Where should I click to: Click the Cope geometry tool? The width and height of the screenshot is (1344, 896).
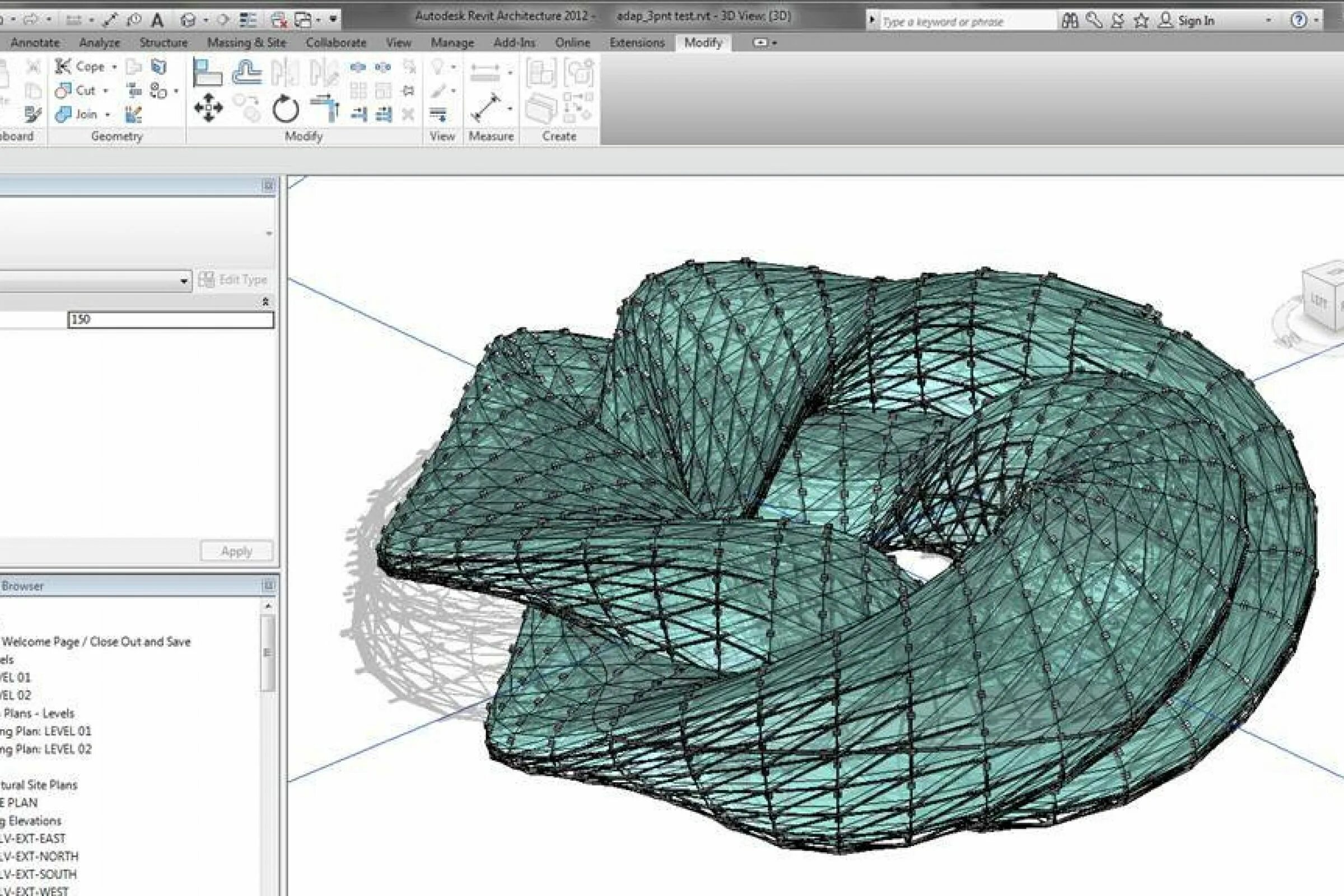[x=81, y=66]
